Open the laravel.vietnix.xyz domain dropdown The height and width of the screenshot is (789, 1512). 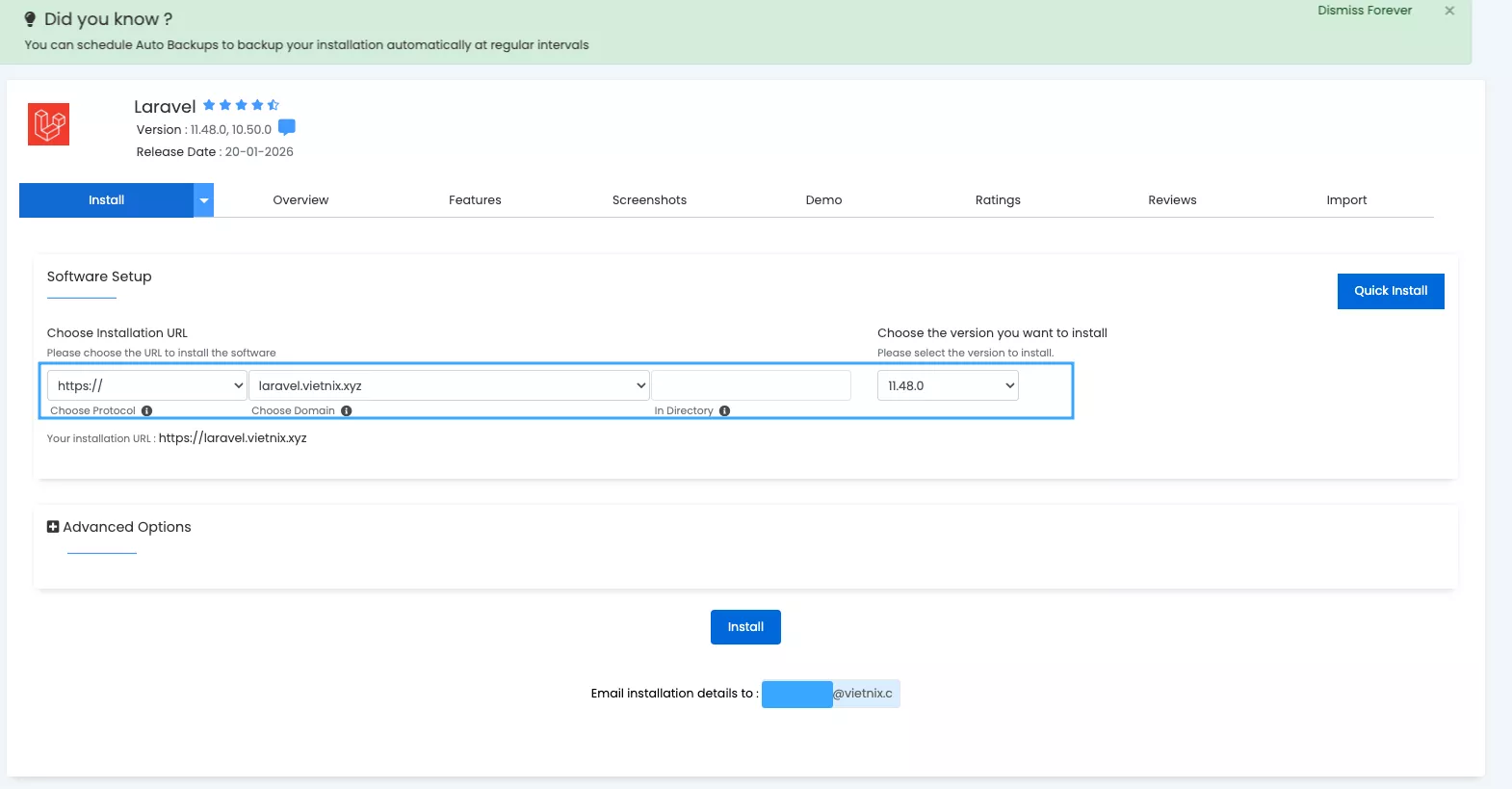(x=449, y=385)
